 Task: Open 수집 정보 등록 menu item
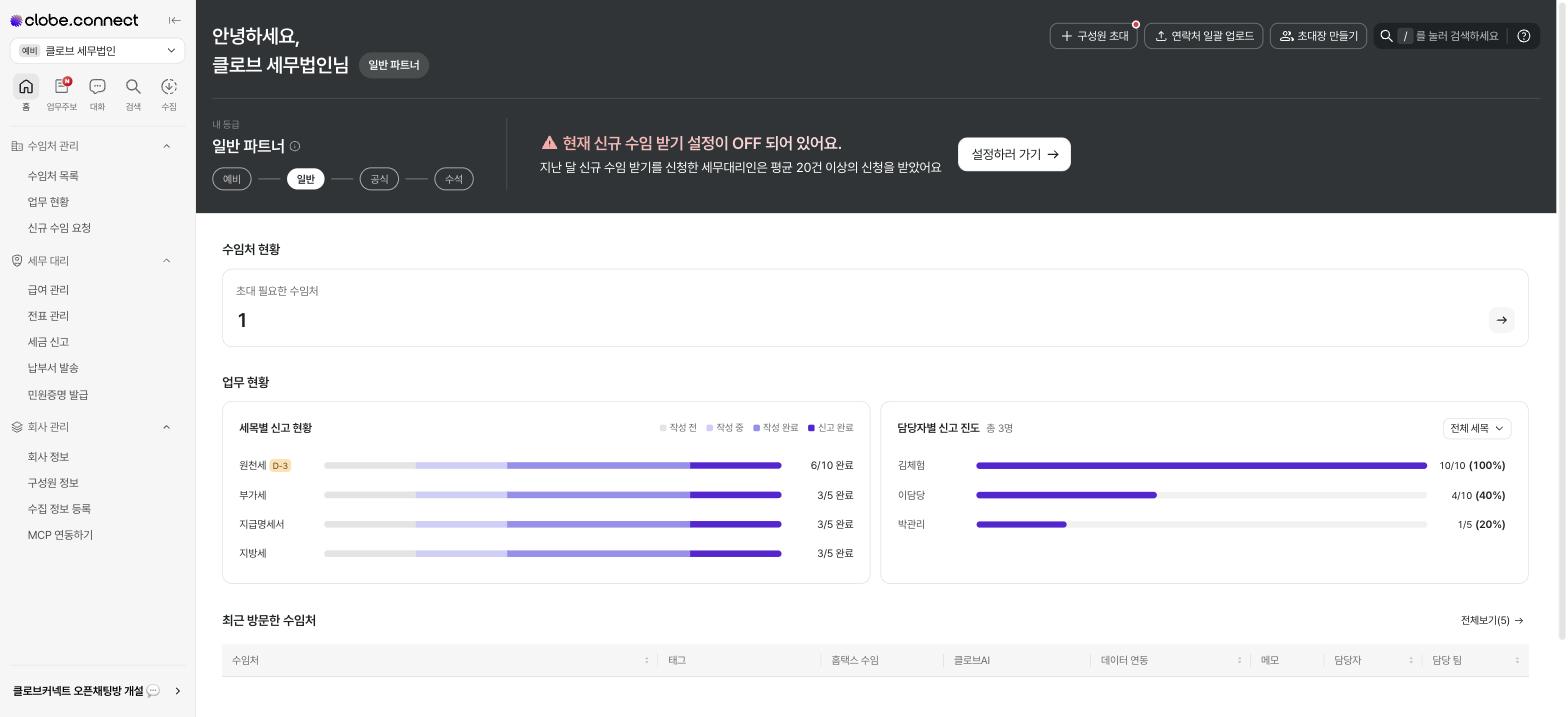point(59,509)
